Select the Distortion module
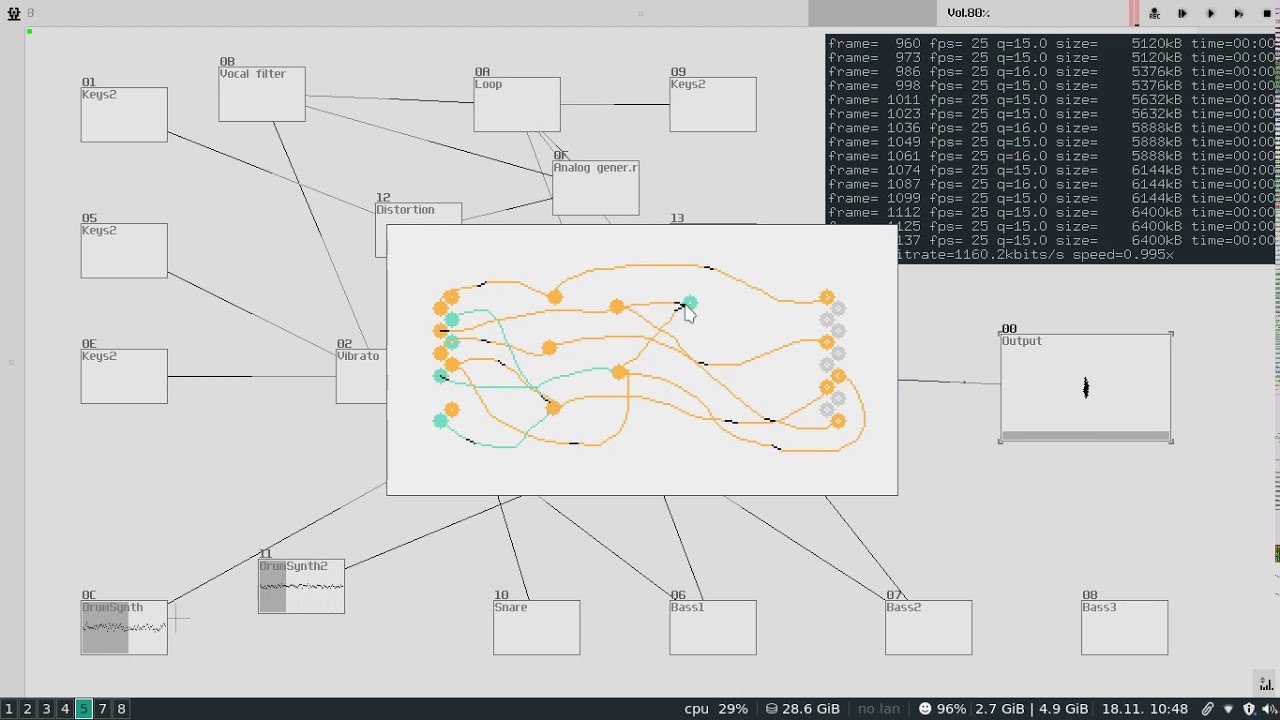The width and height of the screenshot is (1280, 720). click(x=418, y=214)
